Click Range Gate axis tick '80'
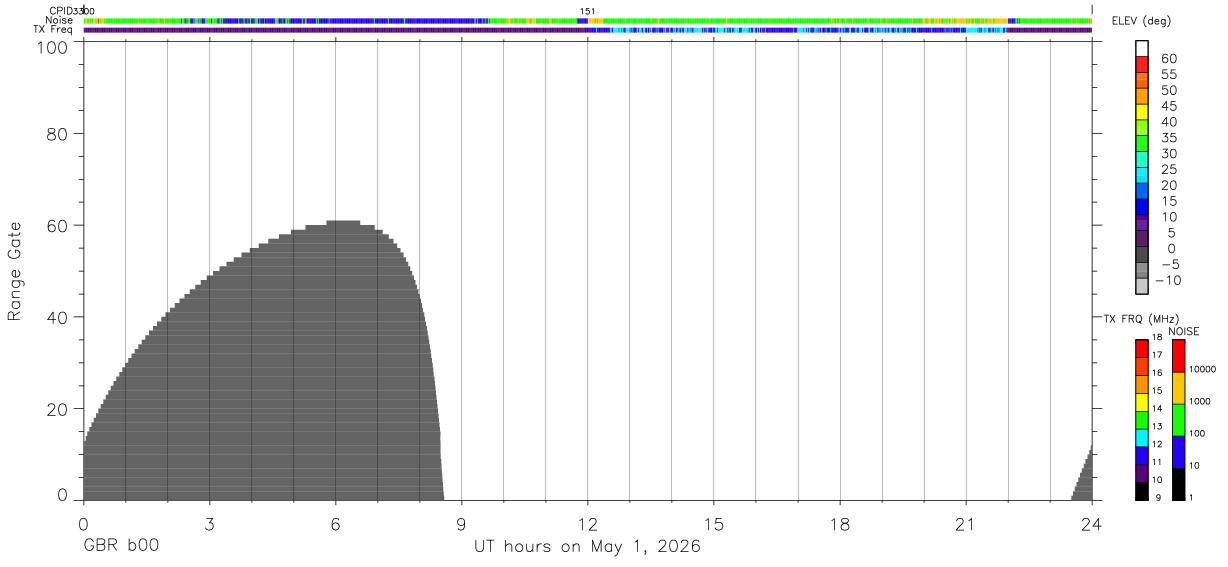 pyautogui.click(x=57, y=133)
